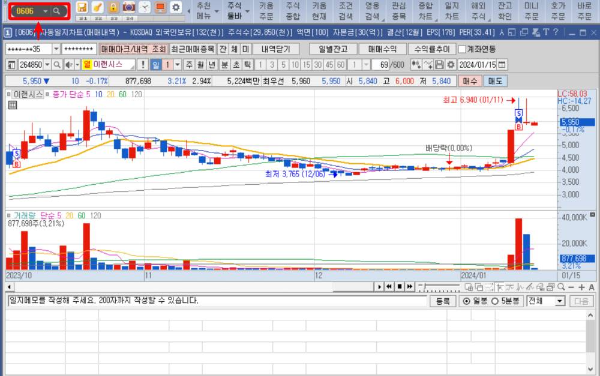
Task: Click the 매매마크/내역 조회 button
Action: [x=133, y=49]
